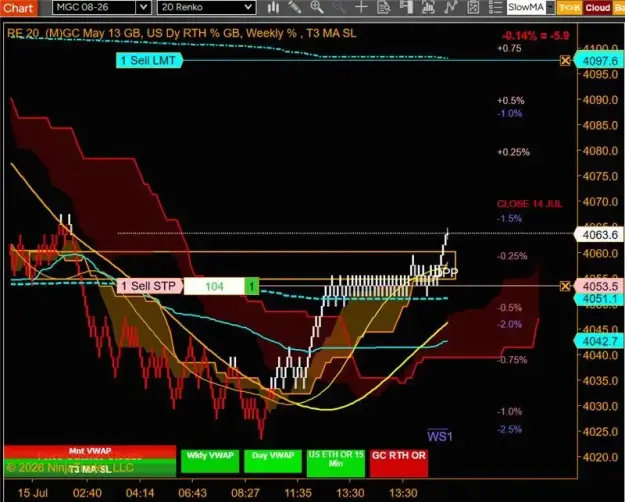Click the +0.25% level label
The image size is (625, 502).
[513, 152]
